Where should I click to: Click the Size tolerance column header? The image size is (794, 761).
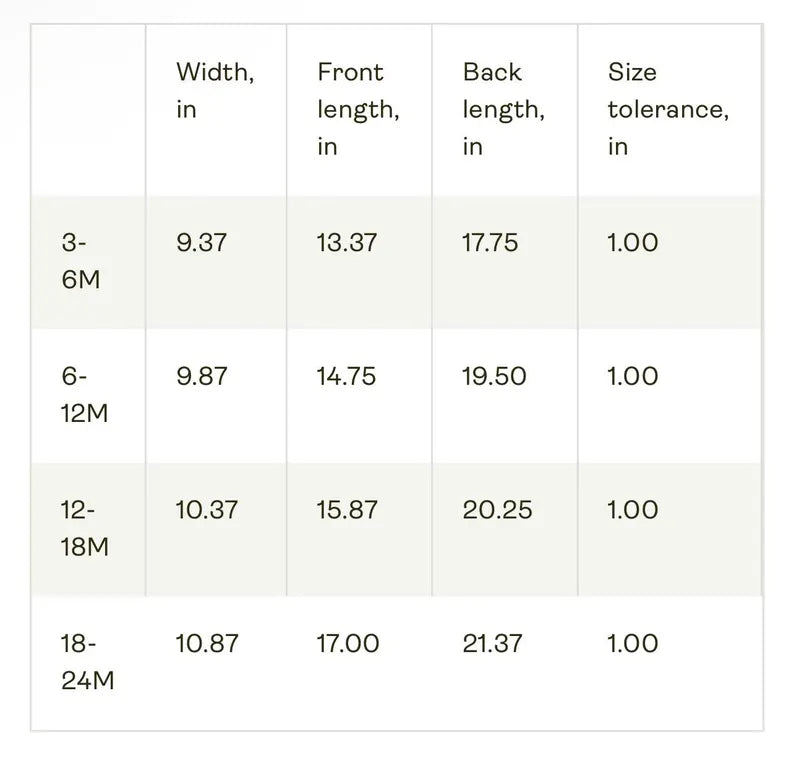click(x=667, y=109)
